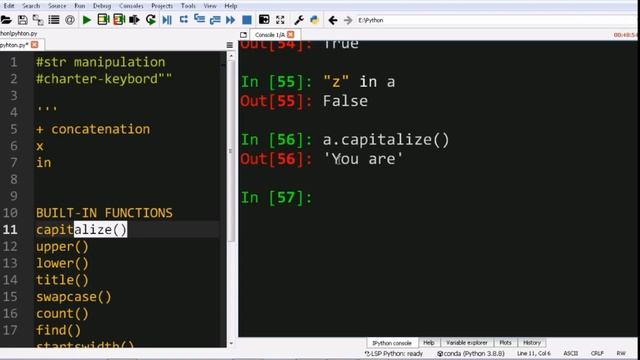
Task: Click a.capitalize() in console input 56
Action: click(386, 140)
